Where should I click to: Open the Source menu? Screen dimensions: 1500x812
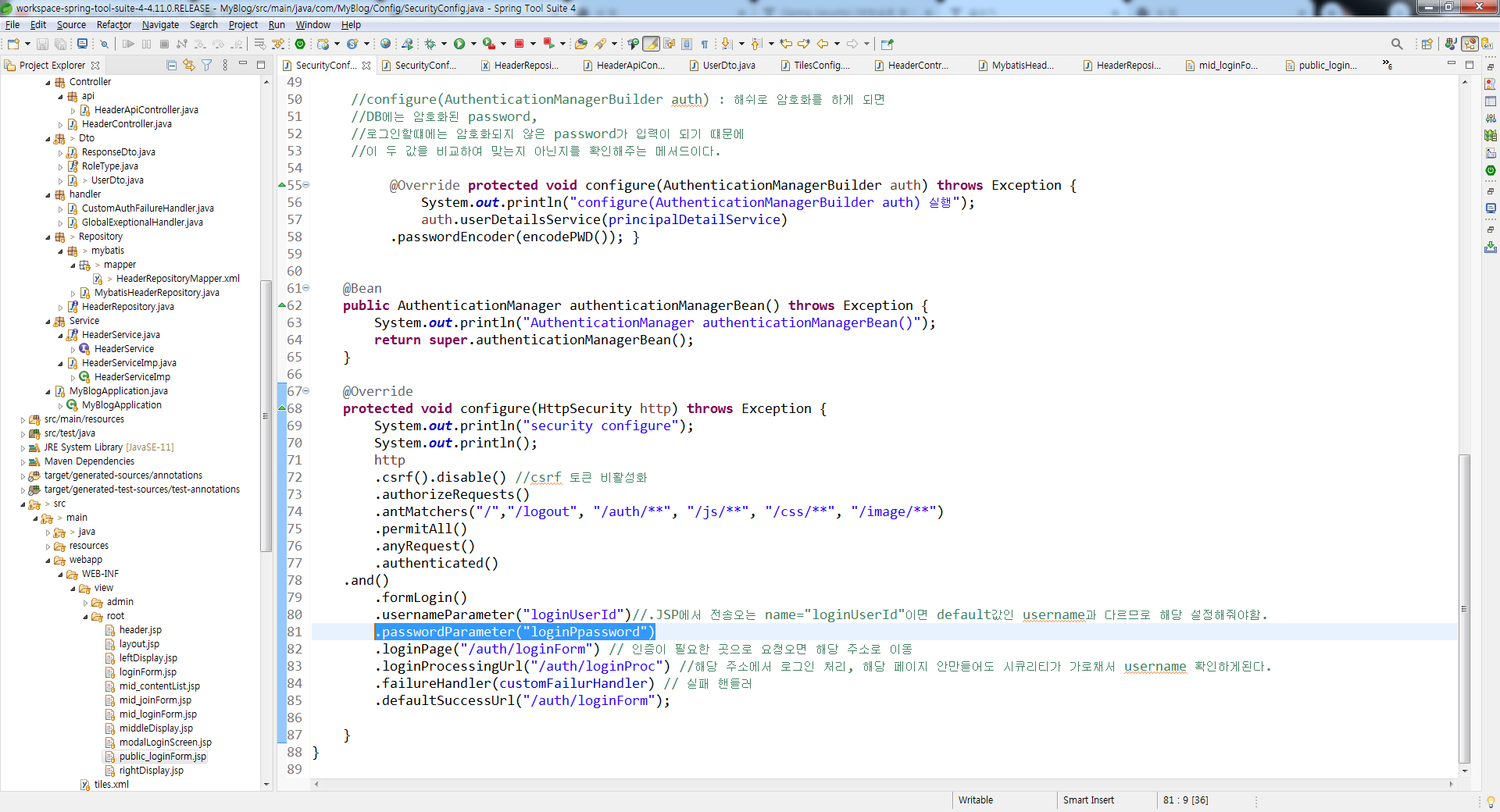pyautogui.click(x=71, y=24)
